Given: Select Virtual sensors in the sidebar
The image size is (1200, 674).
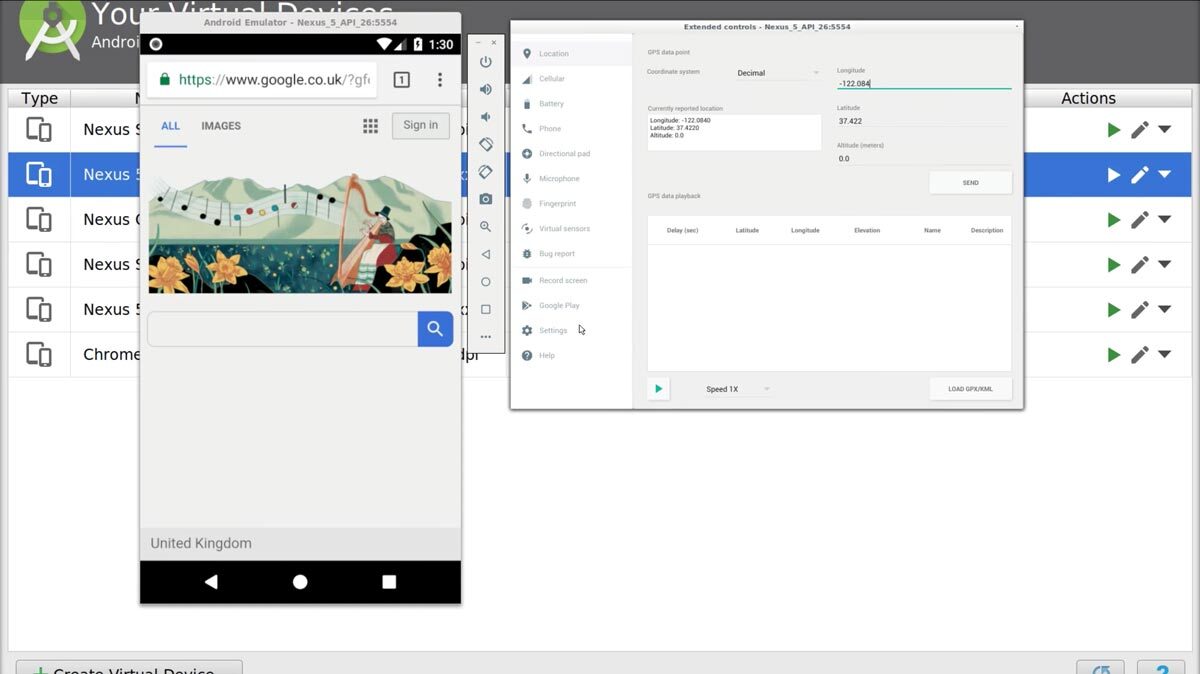Looking at the screenshot, I should tap(564, 229).
